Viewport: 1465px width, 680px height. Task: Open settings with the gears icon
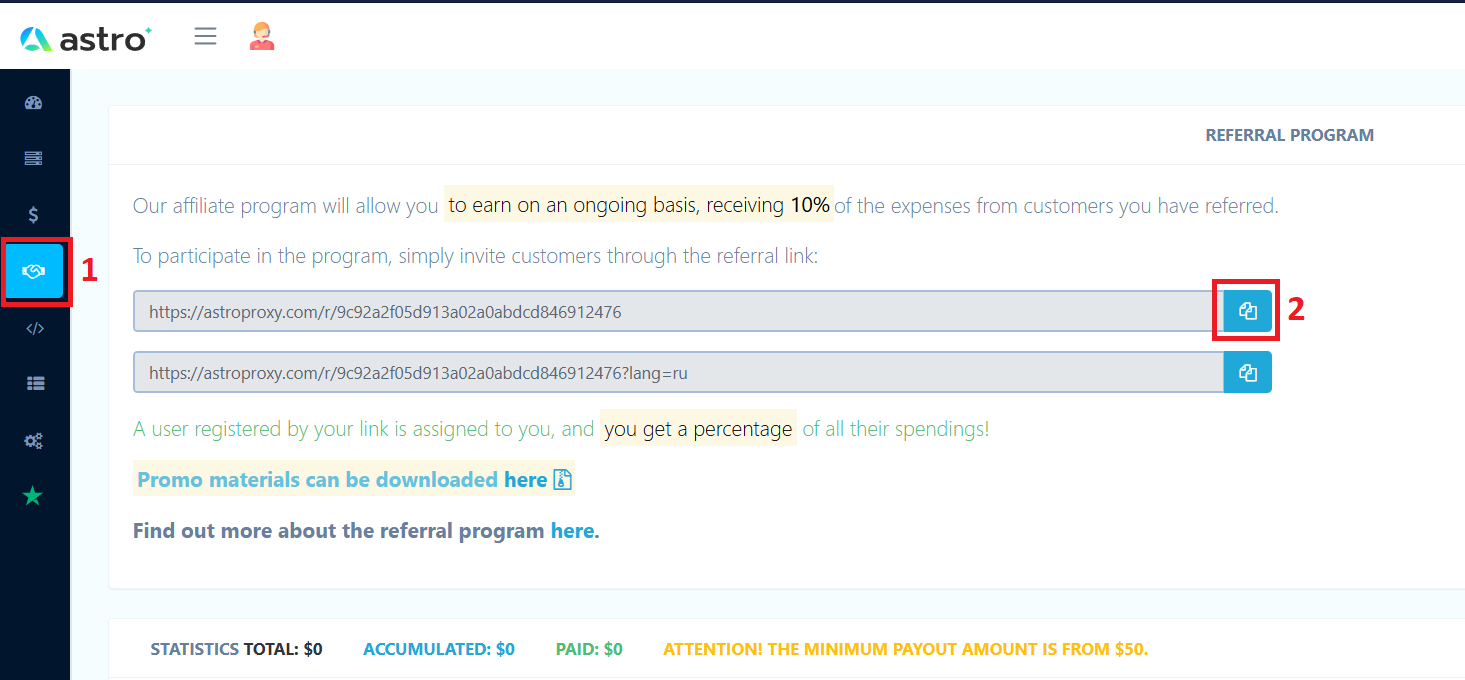[x=33, y=440]
